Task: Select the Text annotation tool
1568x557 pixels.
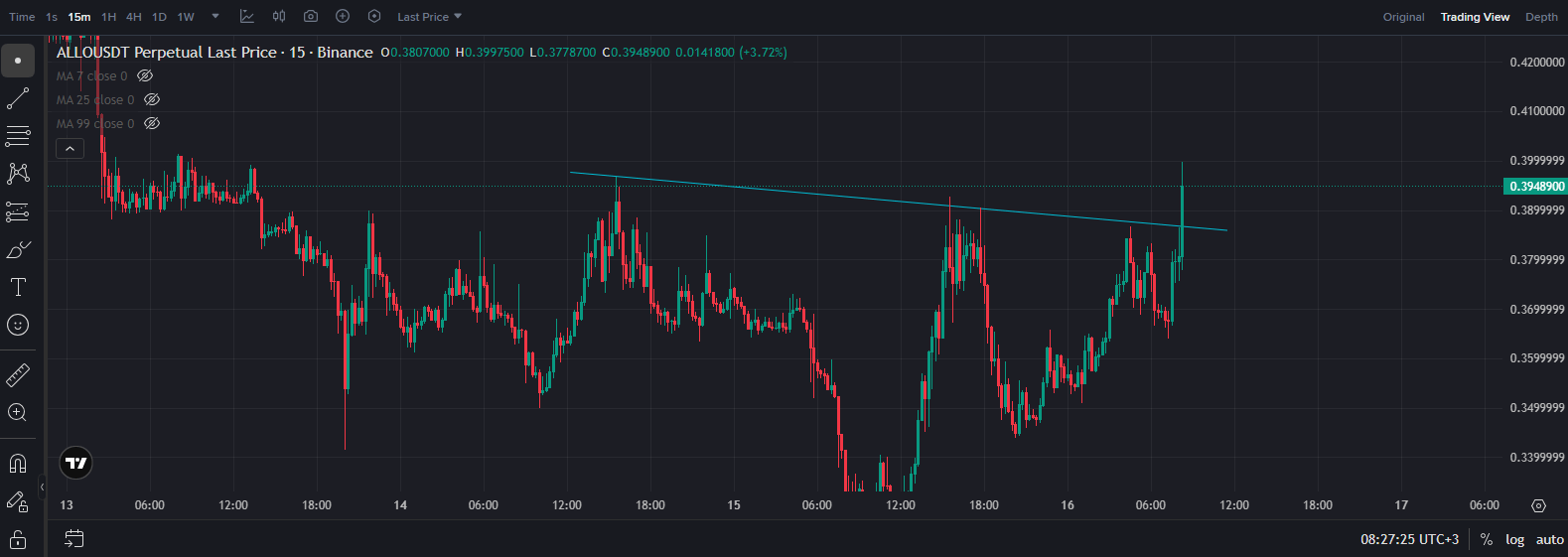Action: 18,287
